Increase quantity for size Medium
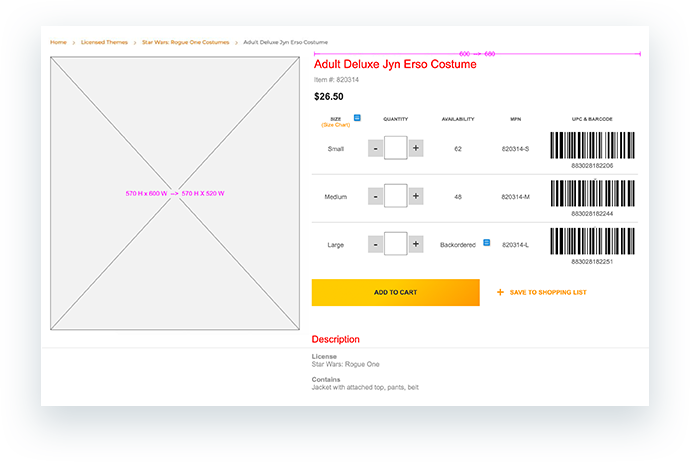The height and width of the screenshot is (462, 690). [416, 196]
